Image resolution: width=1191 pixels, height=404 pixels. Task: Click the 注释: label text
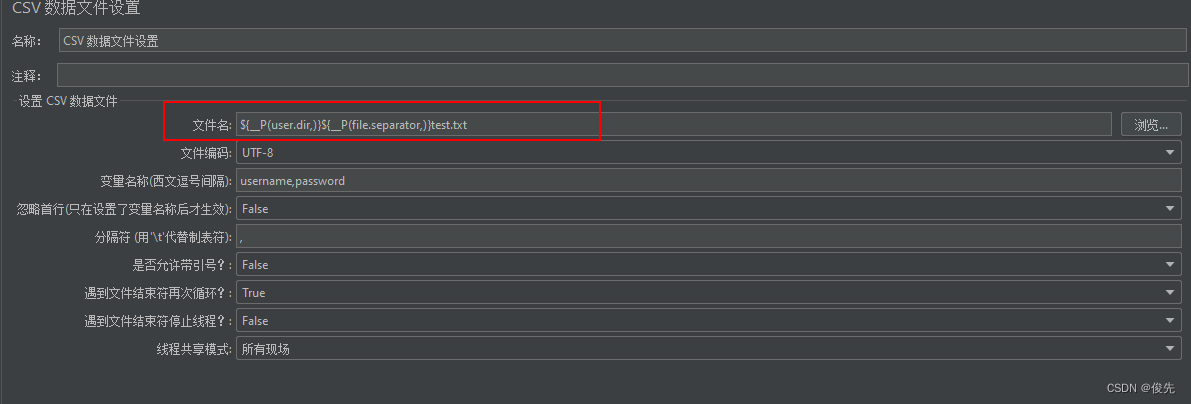coord(26,76)
